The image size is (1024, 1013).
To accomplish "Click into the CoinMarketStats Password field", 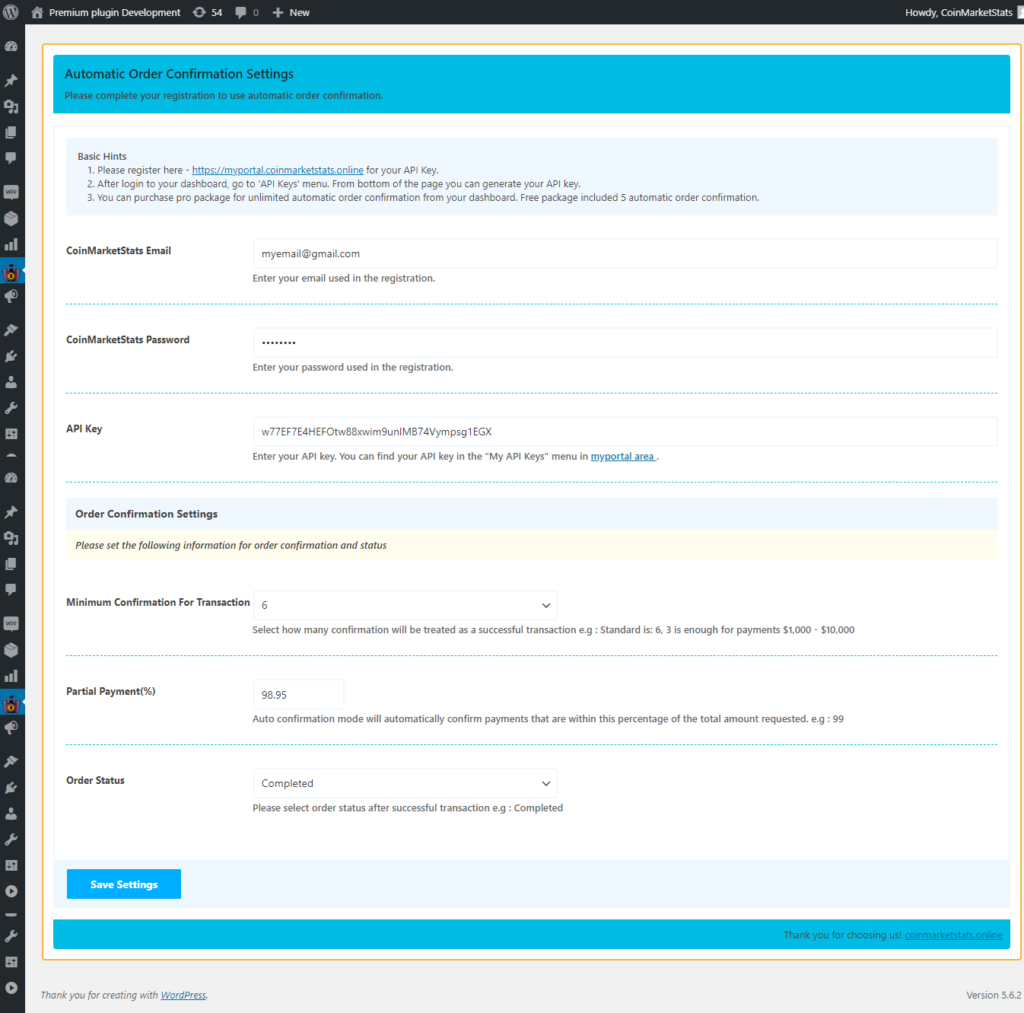I will coord(625,342).
